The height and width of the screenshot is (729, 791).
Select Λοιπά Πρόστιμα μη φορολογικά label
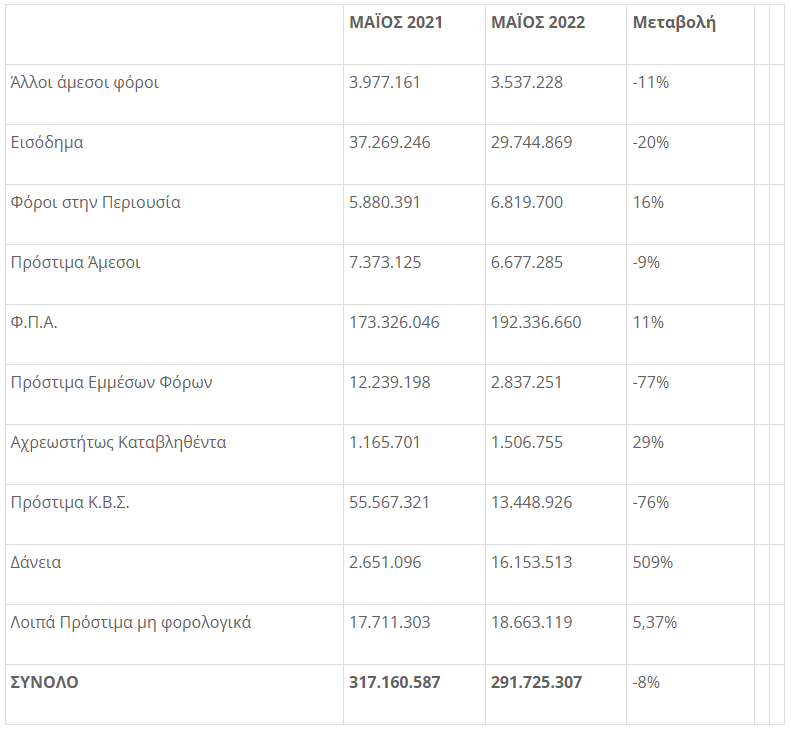(131, 623)
